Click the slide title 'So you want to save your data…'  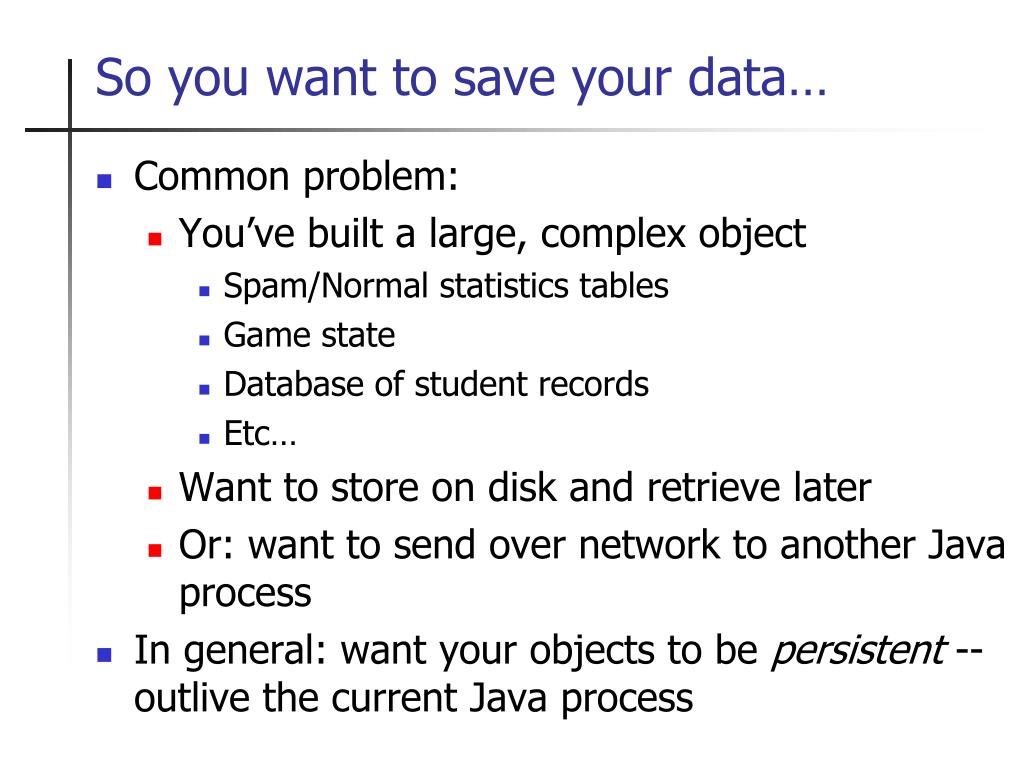pos(461,80)
